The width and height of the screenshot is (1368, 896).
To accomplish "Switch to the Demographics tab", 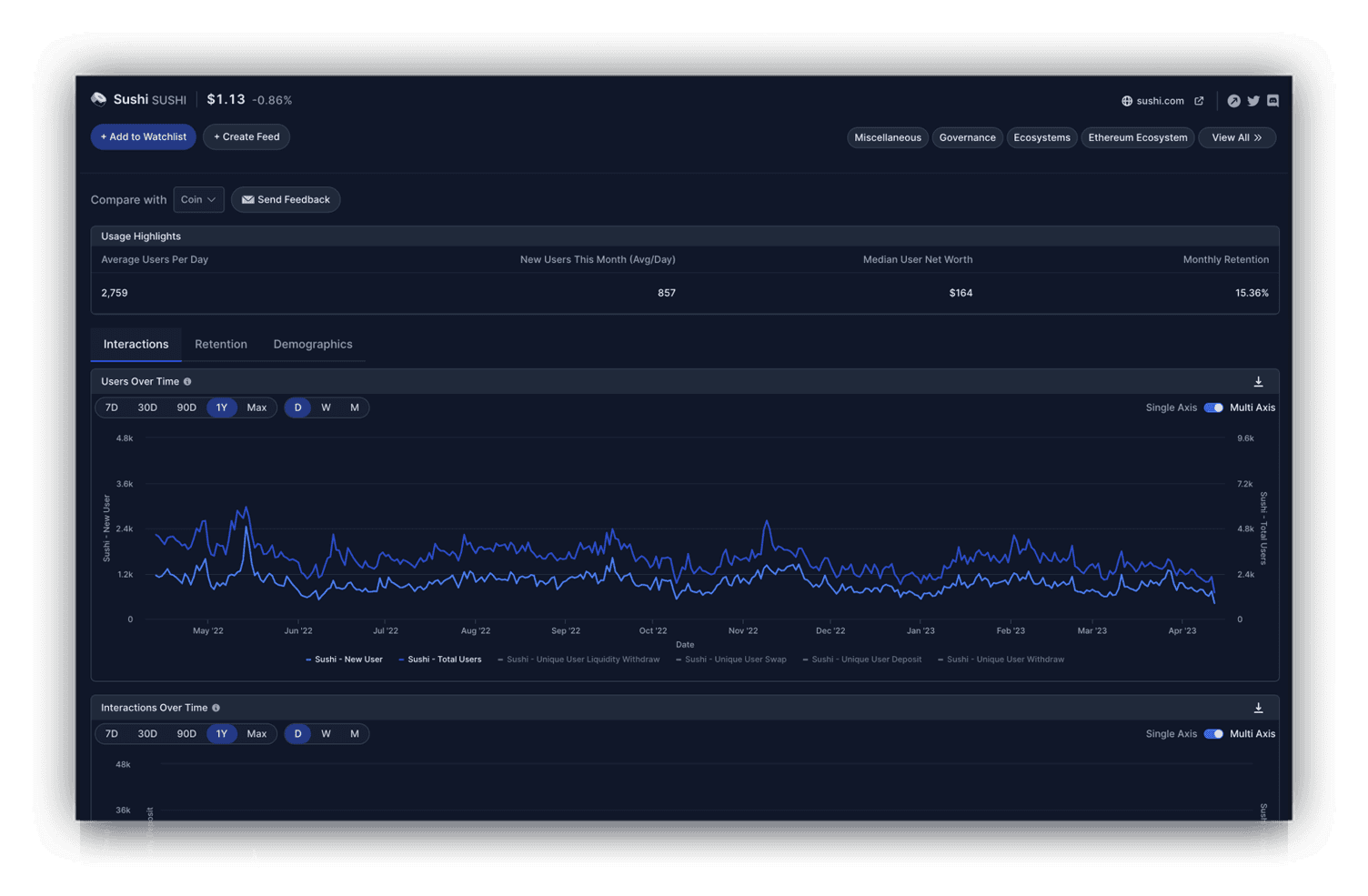I will click(313, 344).
